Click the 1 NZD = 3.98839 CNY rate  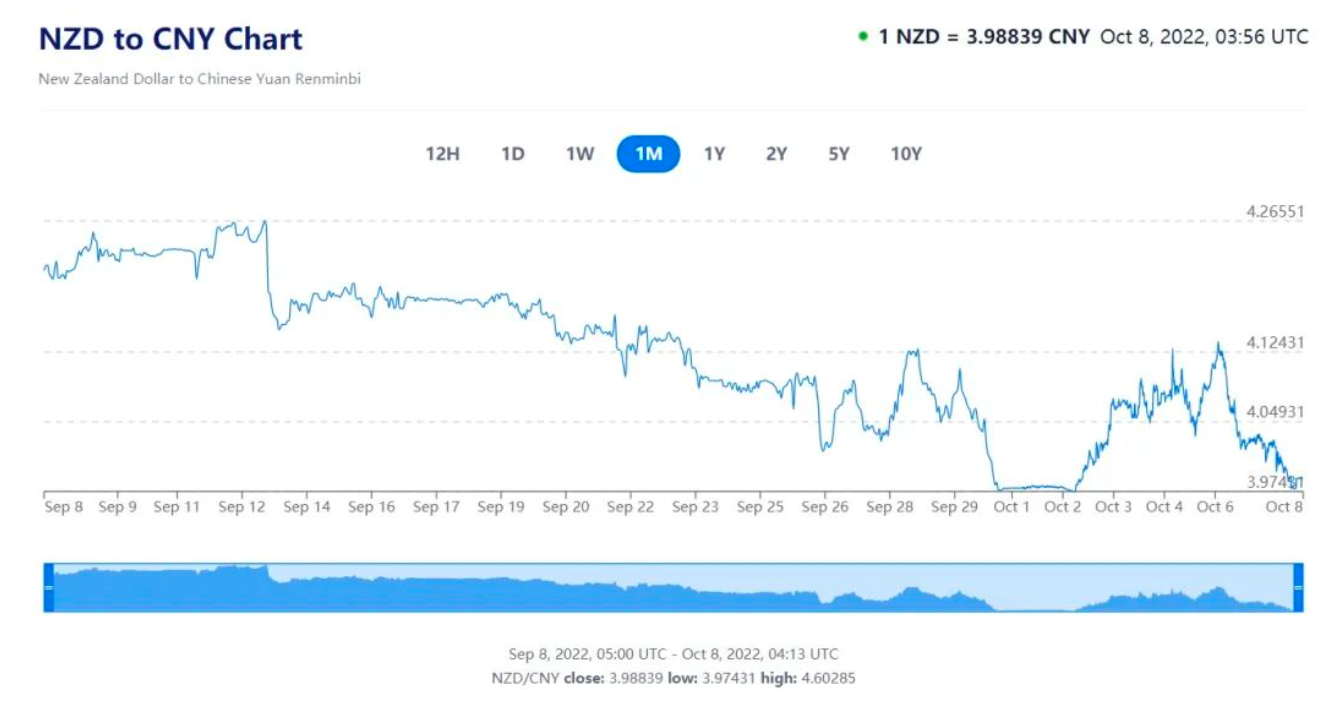coord(984,37)
